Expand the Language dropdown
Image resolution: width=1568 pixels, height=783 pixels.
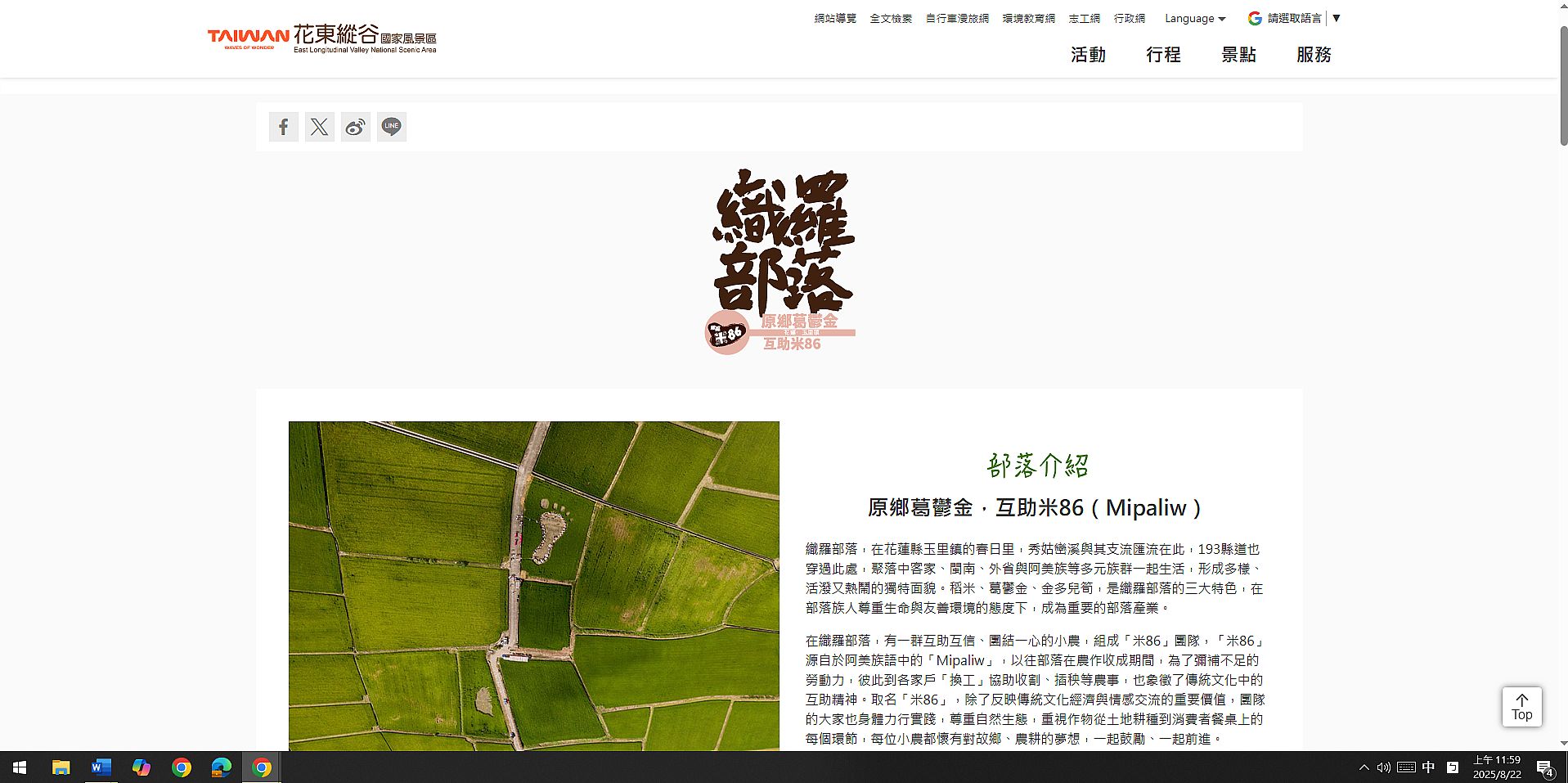[1194, 18]
